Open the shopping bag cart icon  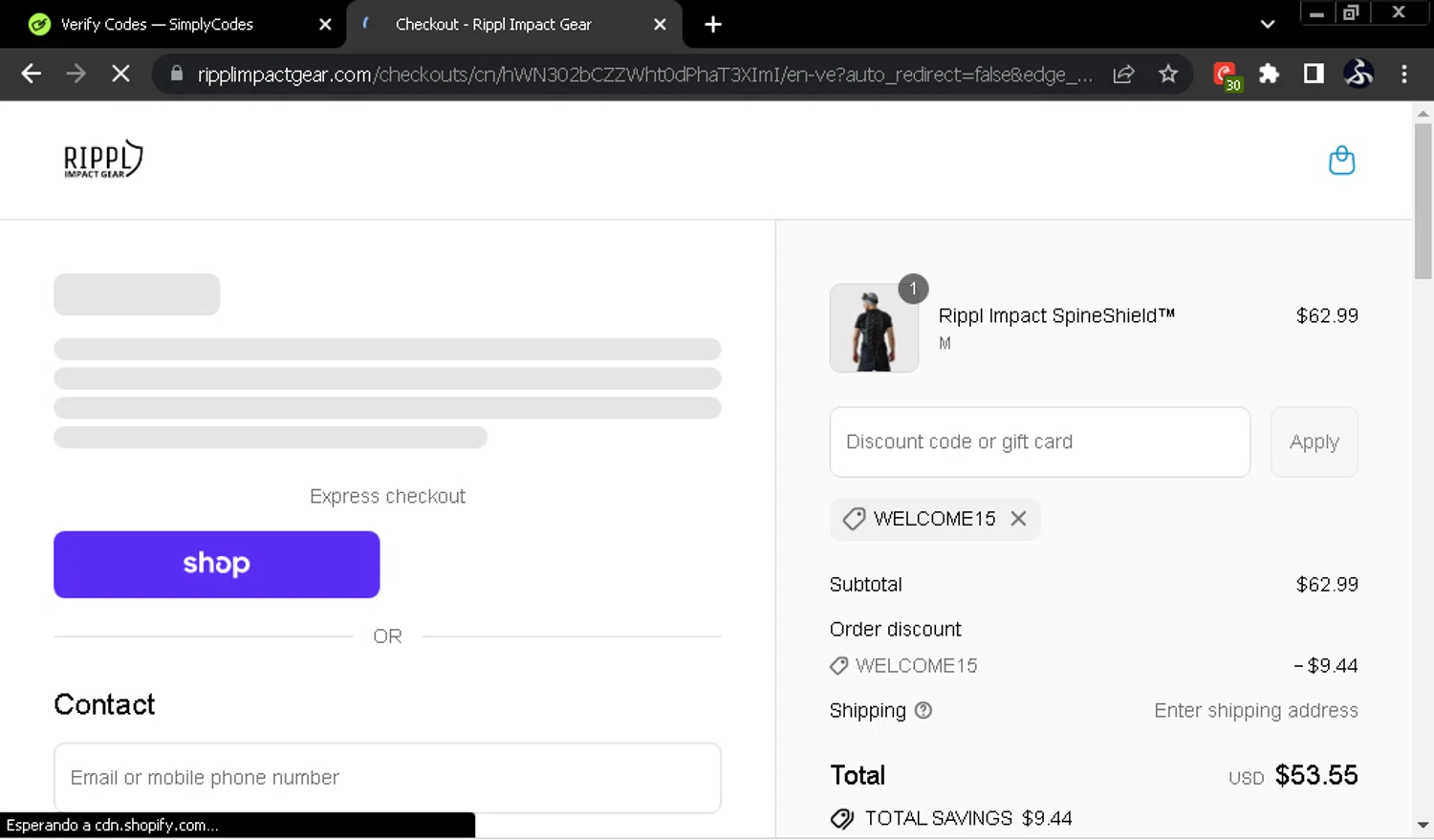click(x=1341, y=161)
